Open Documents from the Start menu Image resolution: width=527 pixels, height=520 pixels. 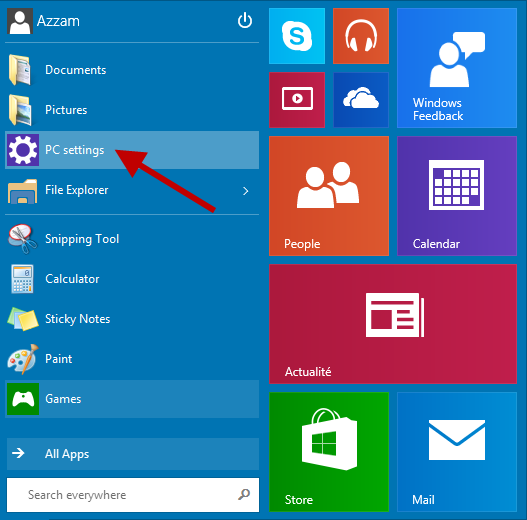(132, 70)
